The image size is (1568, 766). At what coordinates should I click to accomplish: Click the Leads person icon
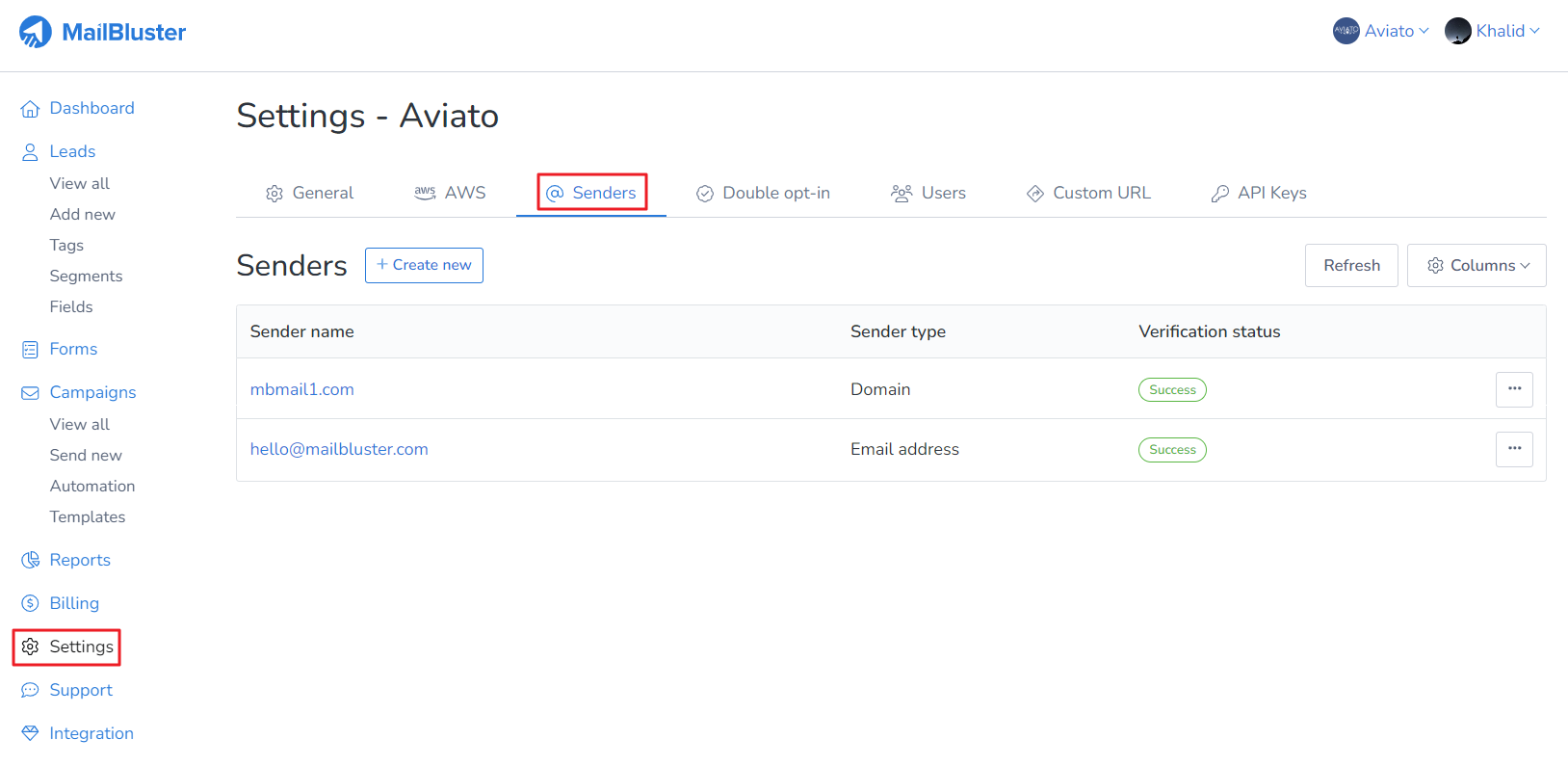(x=30, y=152)
